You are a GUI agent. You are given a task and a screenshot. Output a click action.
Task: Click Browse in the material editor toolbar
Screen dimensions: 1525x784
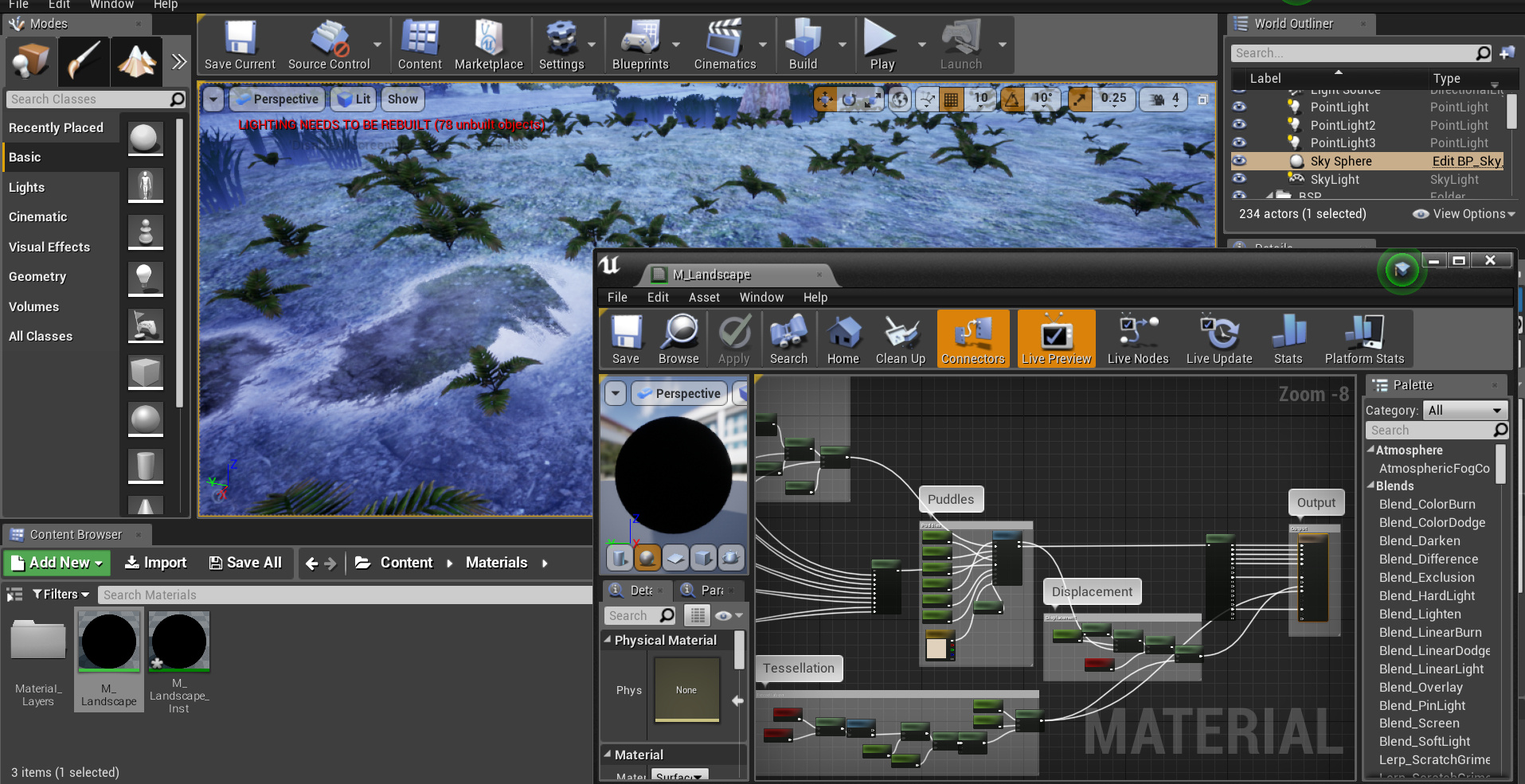coord(679,339)
